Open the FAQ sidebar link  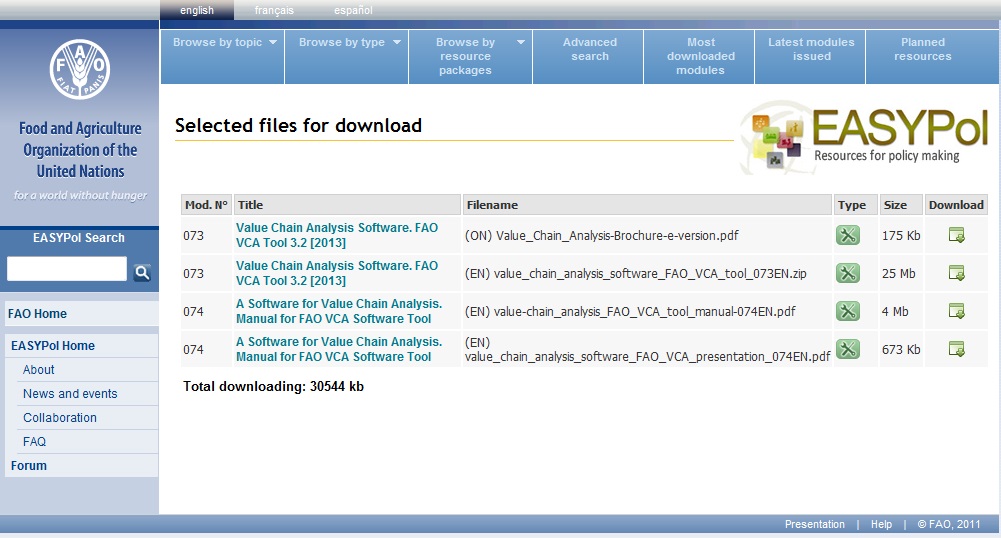pyautogui.click(x=35, y=442)
